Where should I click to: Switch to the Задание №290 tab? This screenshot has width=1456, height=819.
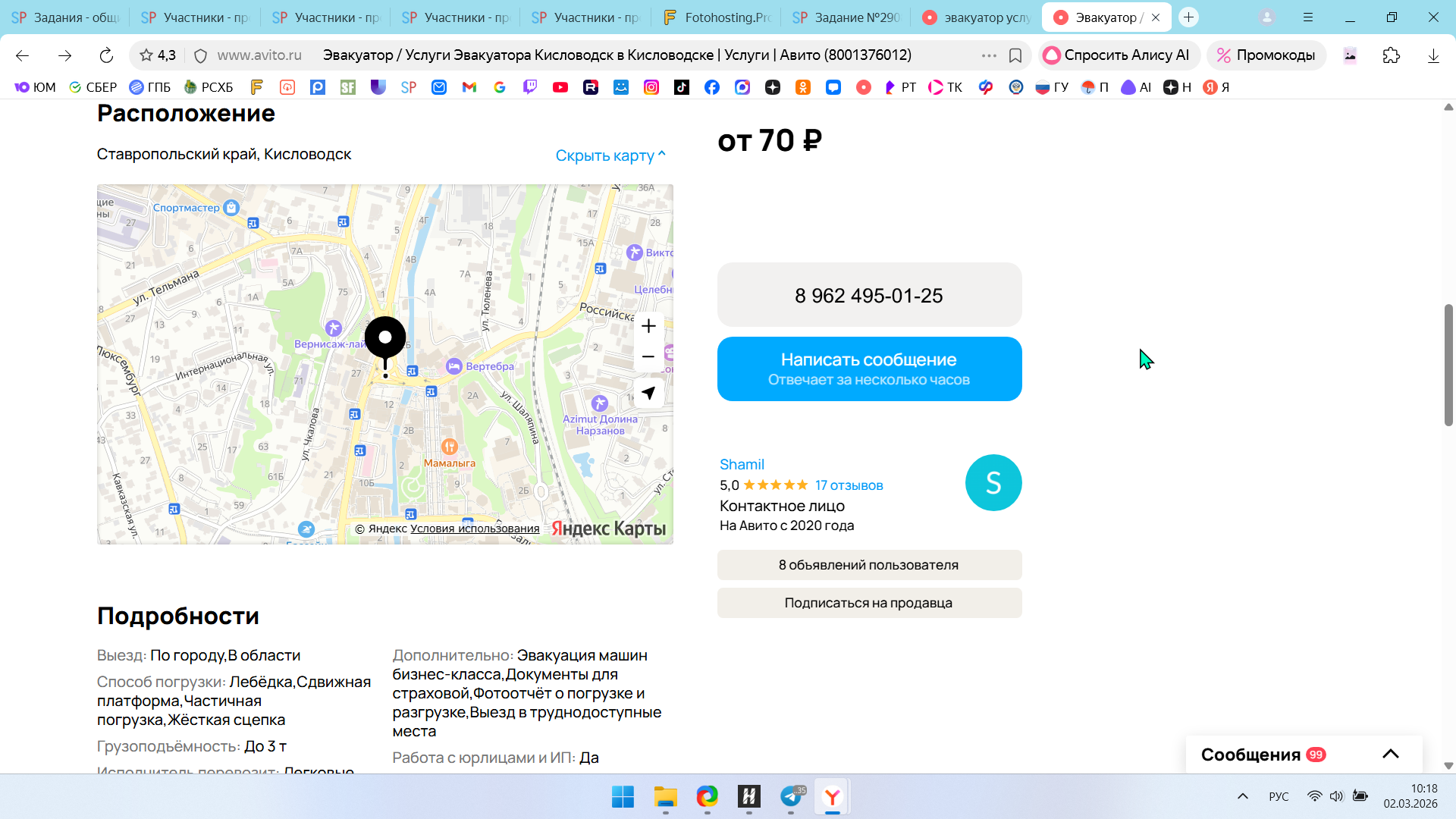point(846,17)
